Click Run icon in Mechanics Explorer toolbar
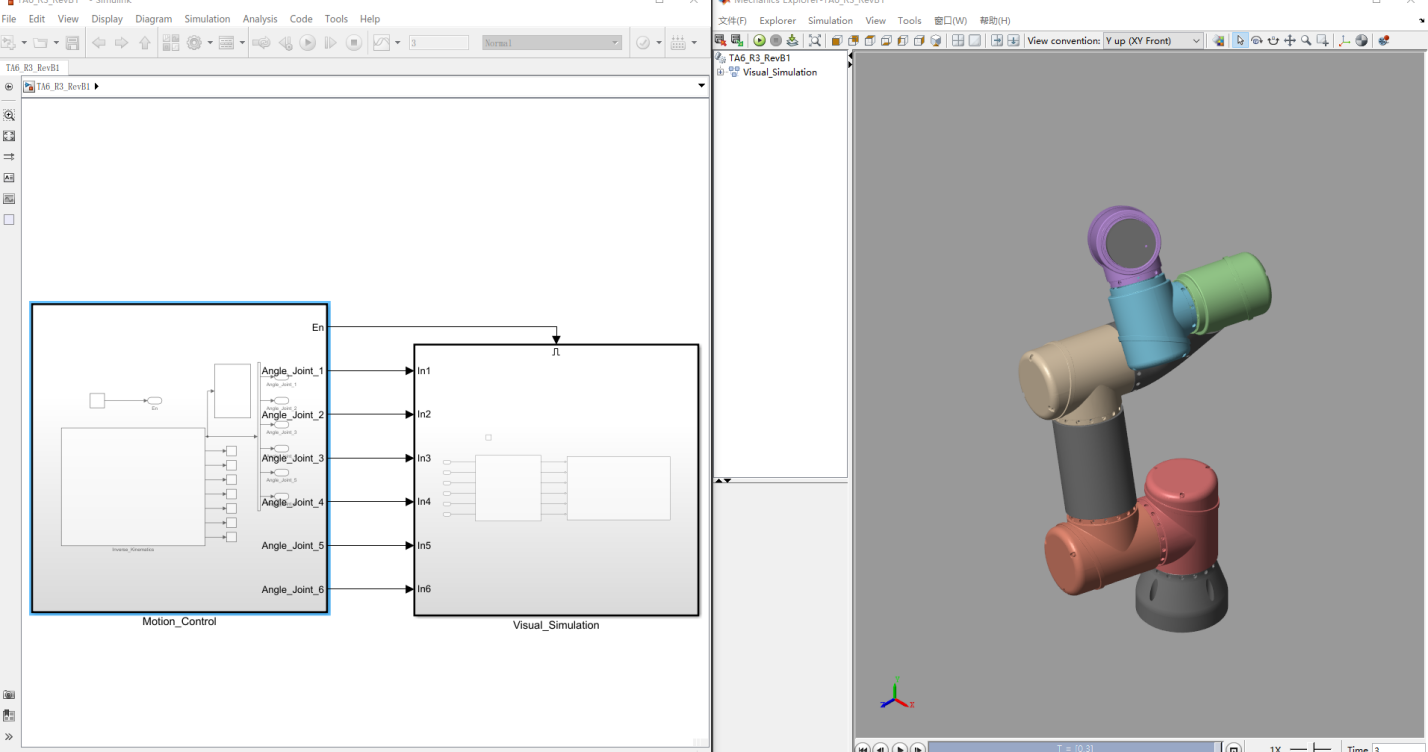Image resolution: width=1428 pixels, height=752 pixels. tap(759, 41)
